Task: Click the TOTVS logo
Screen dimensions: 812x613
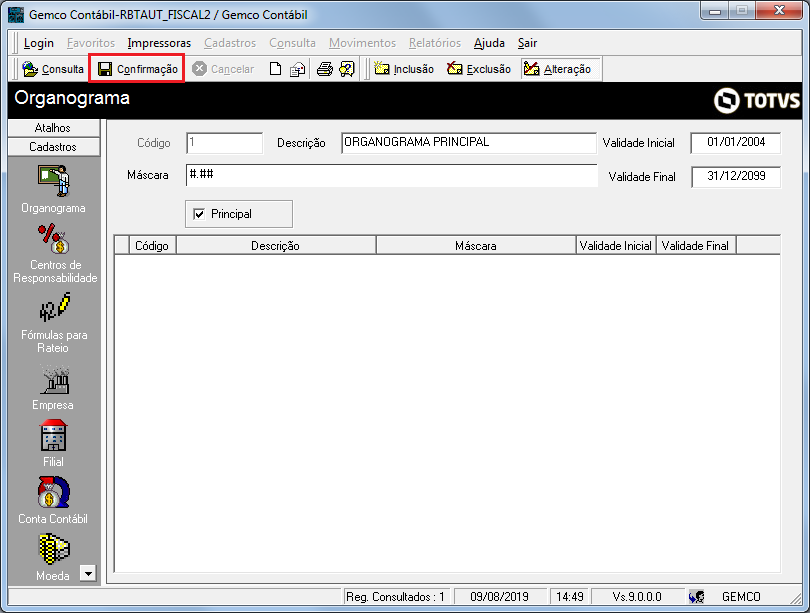Action: click(757, 100)
